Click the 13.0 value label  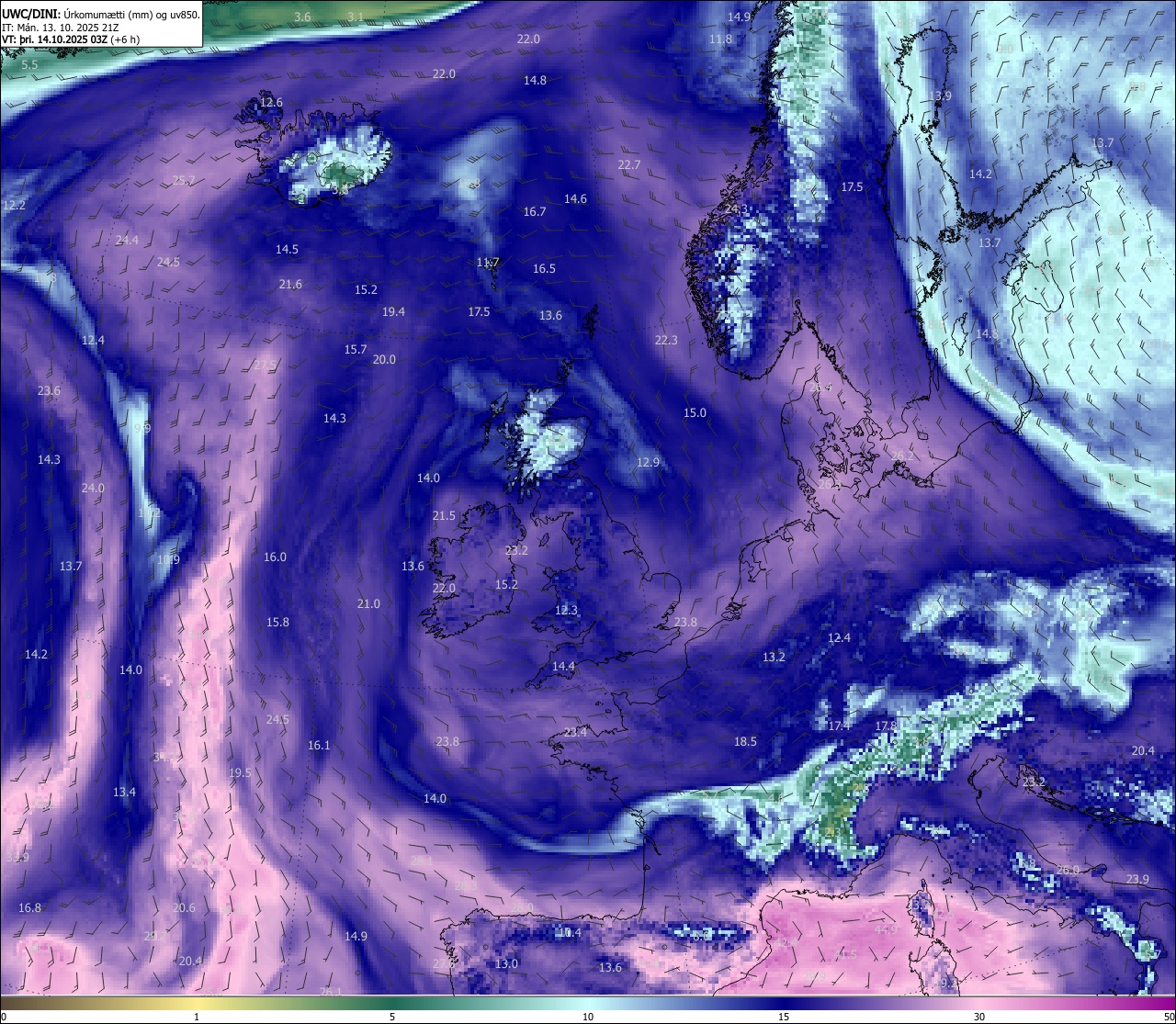[506, 963]
